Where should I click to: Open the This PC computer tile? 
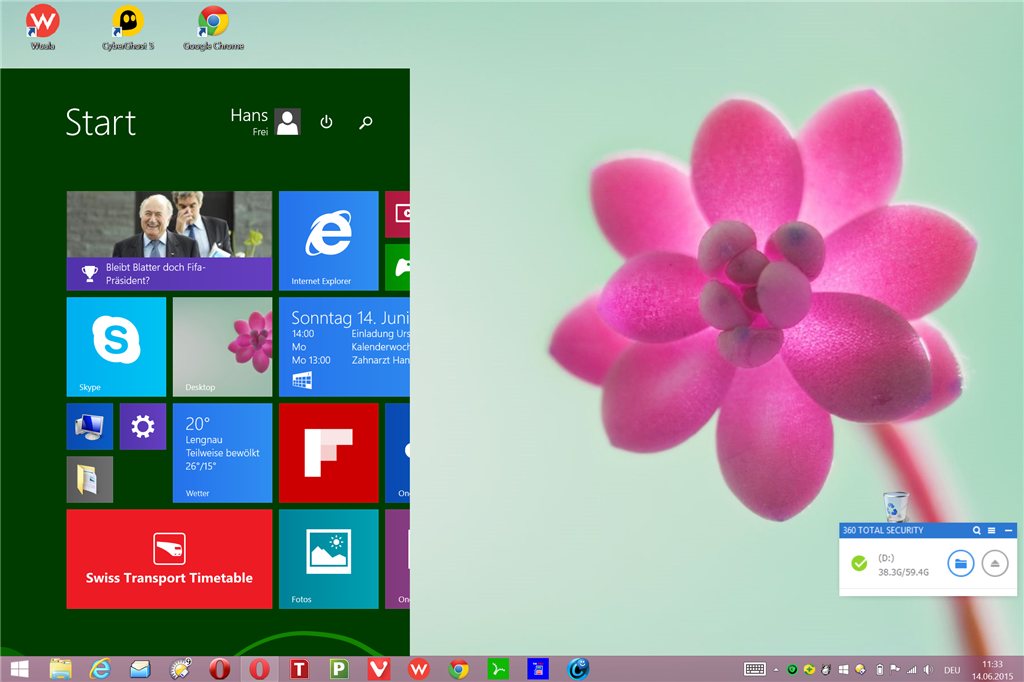tap(89, 427)
